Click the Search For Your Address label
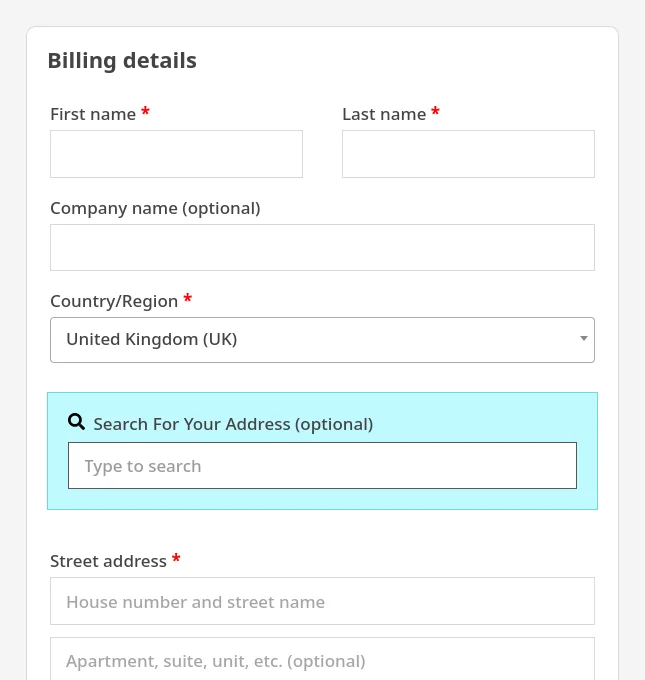The width and height of the screenshot is (645, 680). coord(233,424)
